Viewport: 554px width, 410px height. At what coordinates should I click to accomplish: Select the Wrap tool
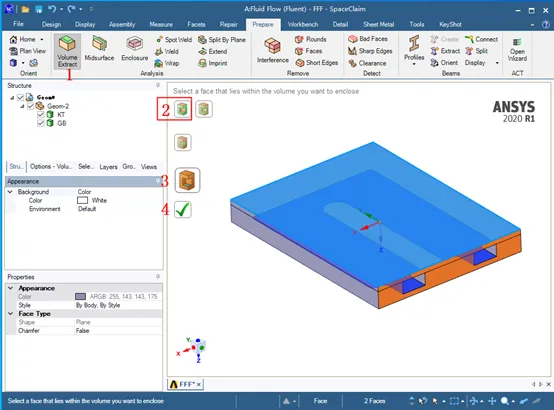point(167,63)
